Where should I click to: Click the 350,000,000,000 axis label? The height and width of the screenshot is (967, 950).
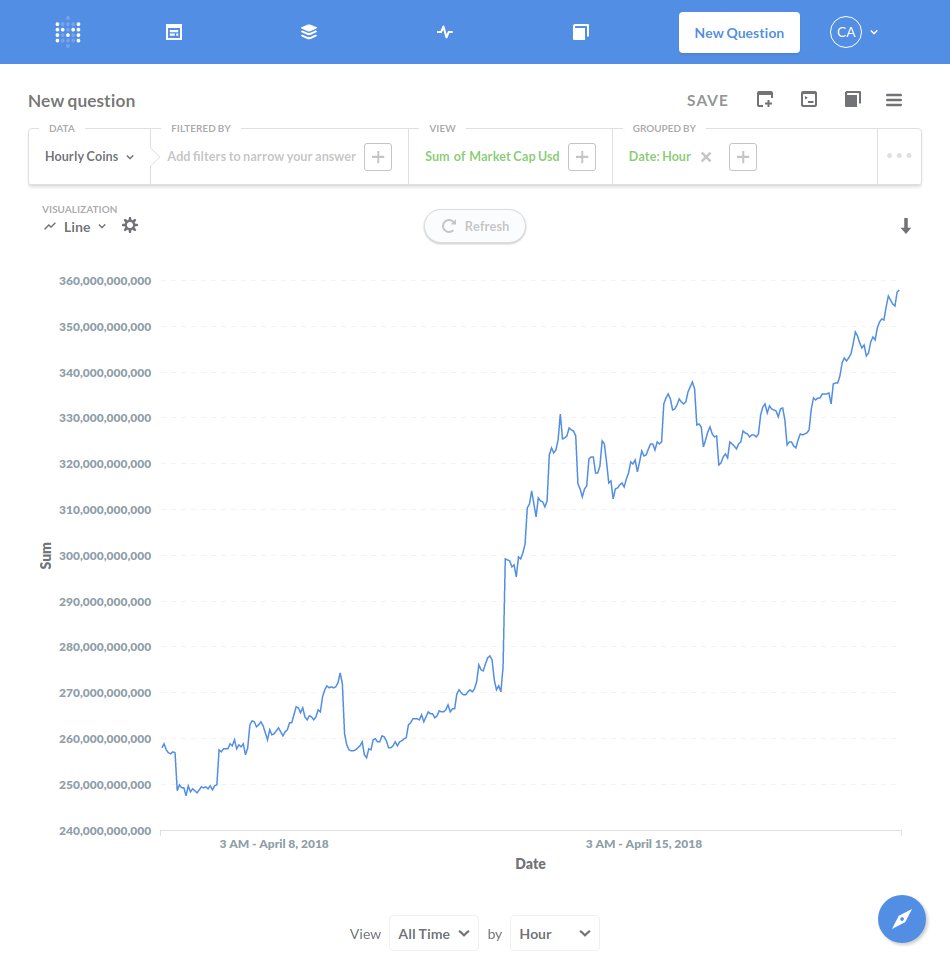pyautogui.click(x=105, y=327)
